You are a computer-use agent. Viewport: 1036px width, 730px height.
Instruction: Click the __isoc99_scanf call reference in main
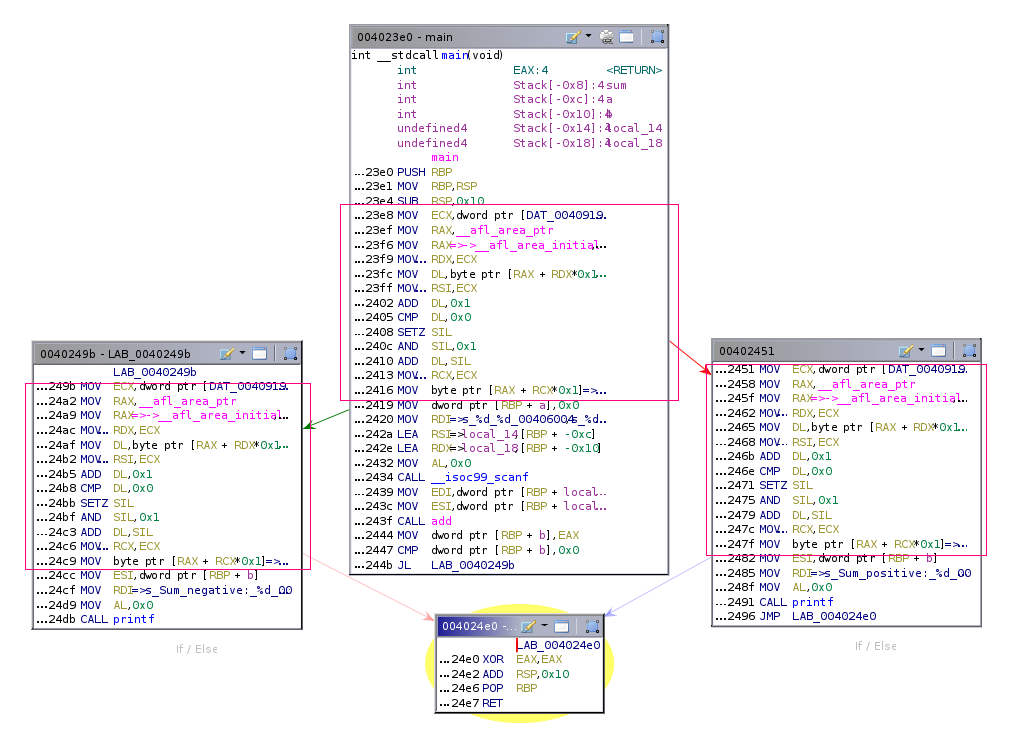click(x=478, y=477)
